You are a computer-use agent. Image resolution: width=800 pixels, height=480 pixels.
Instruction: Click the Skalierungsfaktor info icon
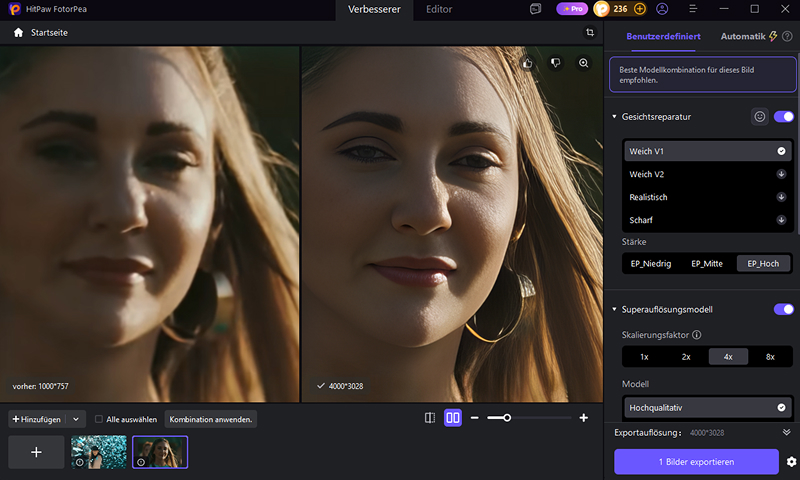(x=696, y=335)
